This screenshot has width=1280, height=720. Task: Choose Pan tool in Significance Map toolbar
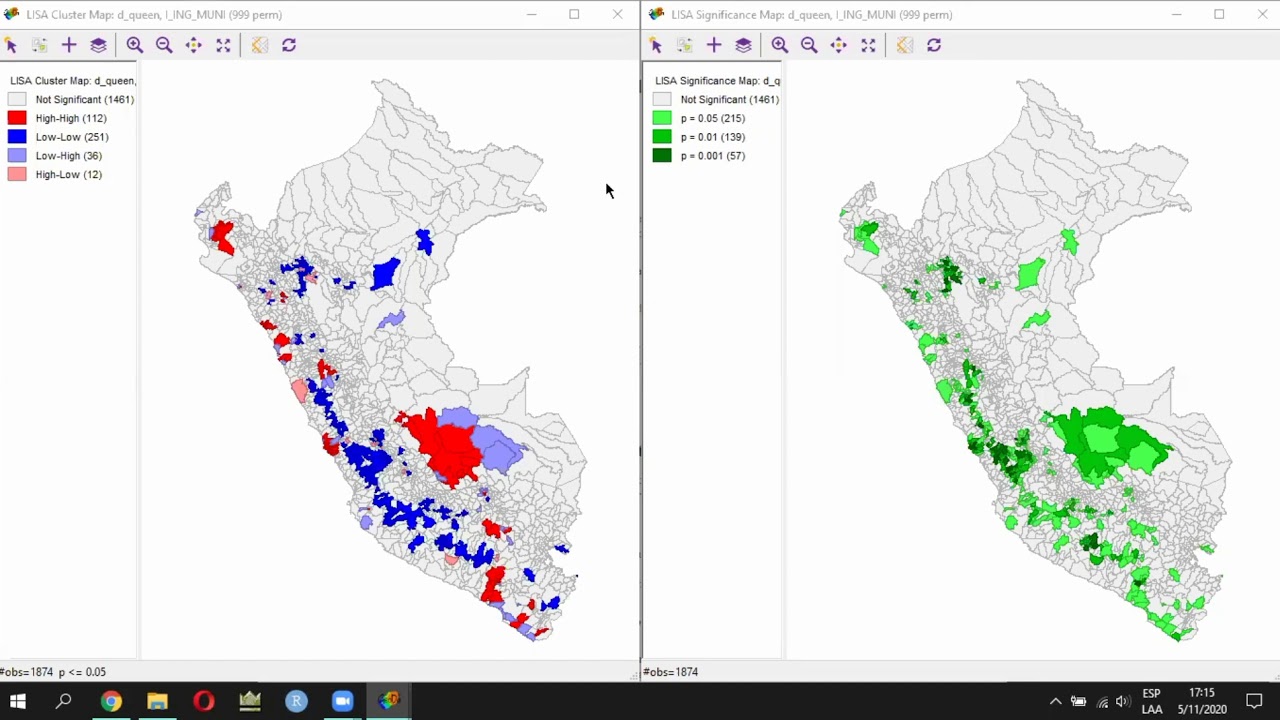click(x=838, y=45)
